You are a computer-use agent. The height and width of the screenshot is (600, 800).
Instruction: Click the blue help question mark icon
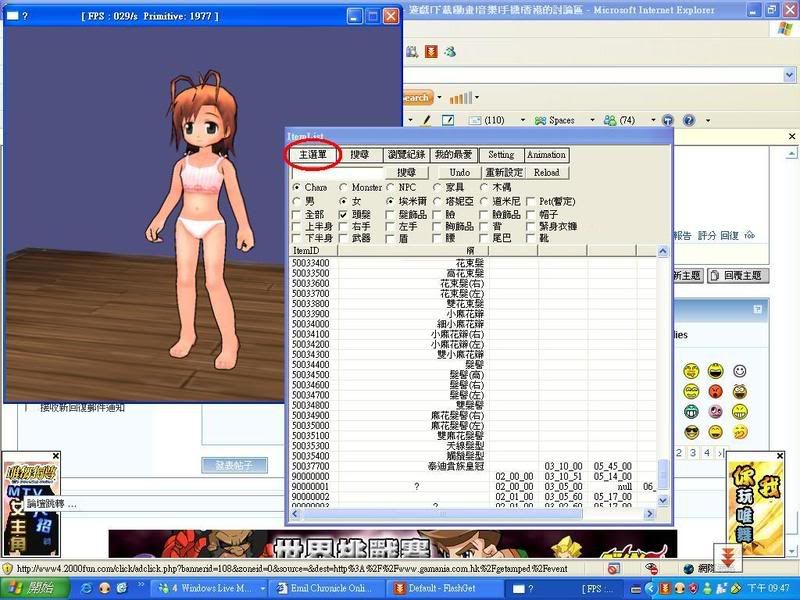click(x=689, y=120)
